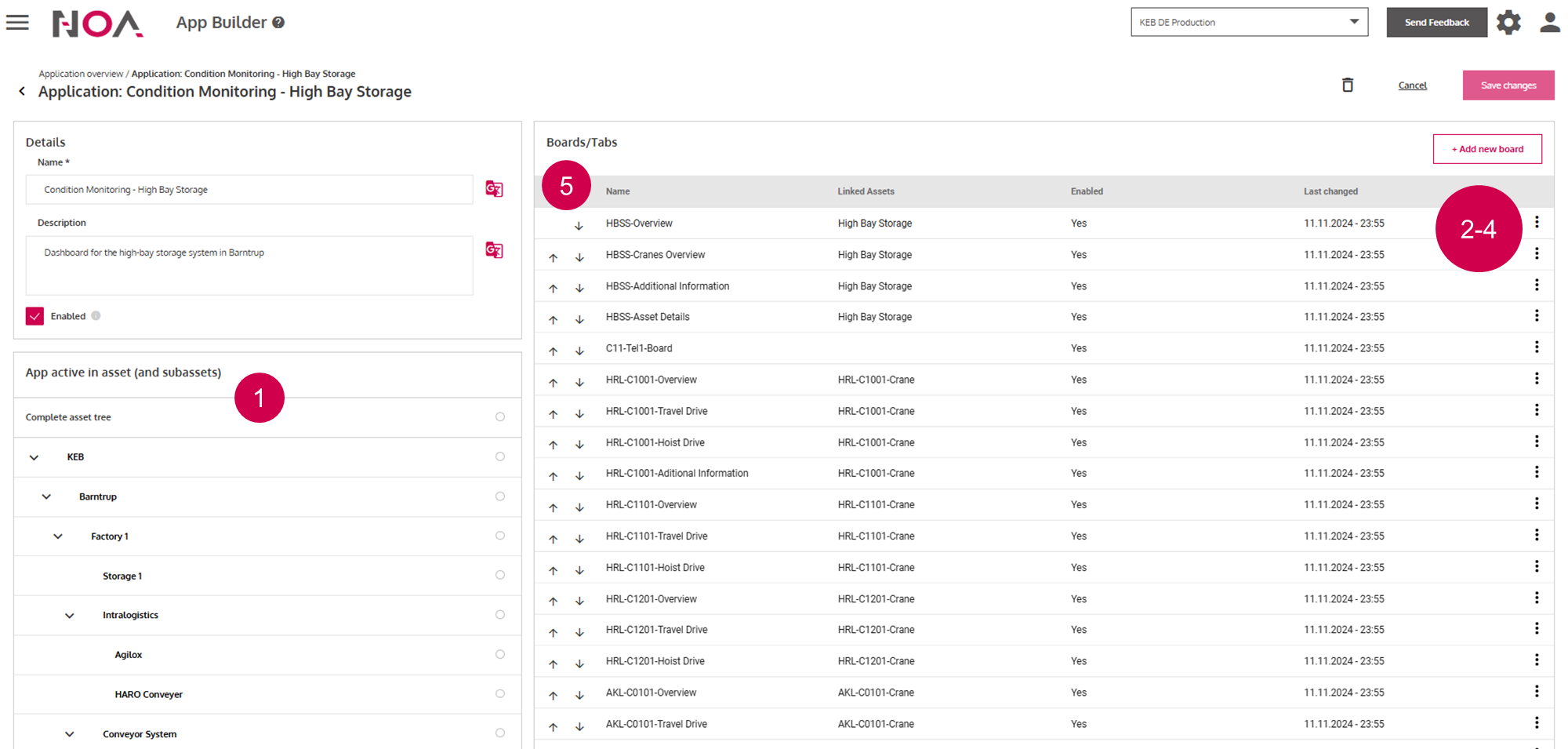
Task: Open the KEB DE Production dropdown
Action: click(x=1249, y=22)
